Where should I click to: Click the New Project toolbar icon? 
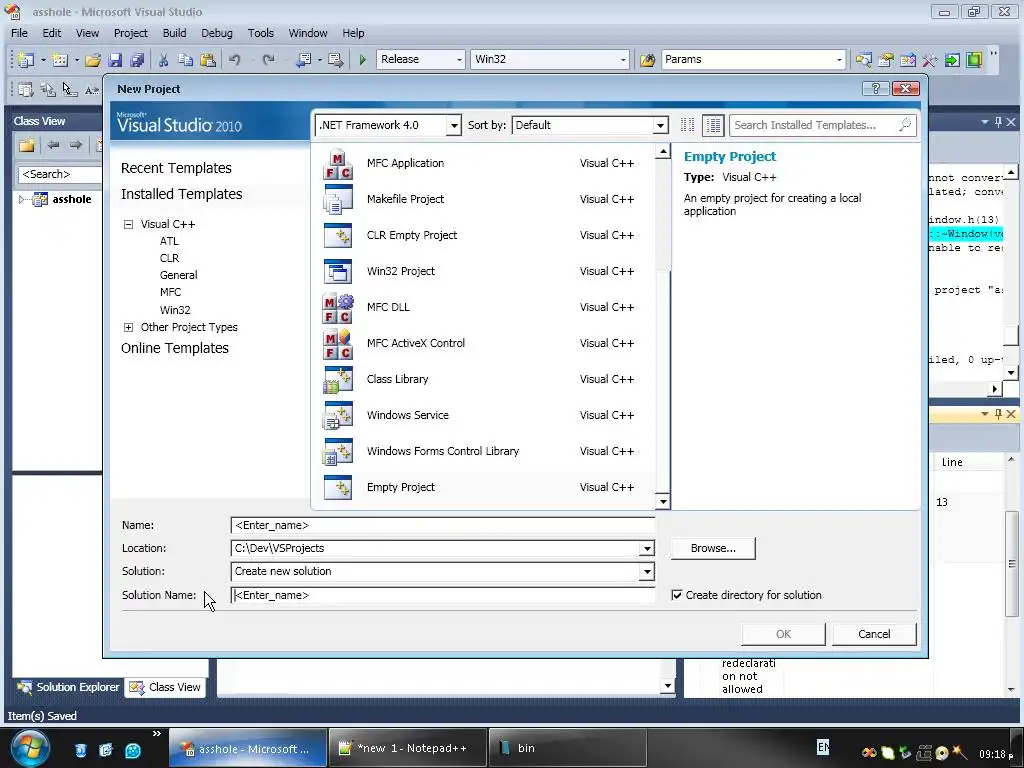(x=26, y=59)
